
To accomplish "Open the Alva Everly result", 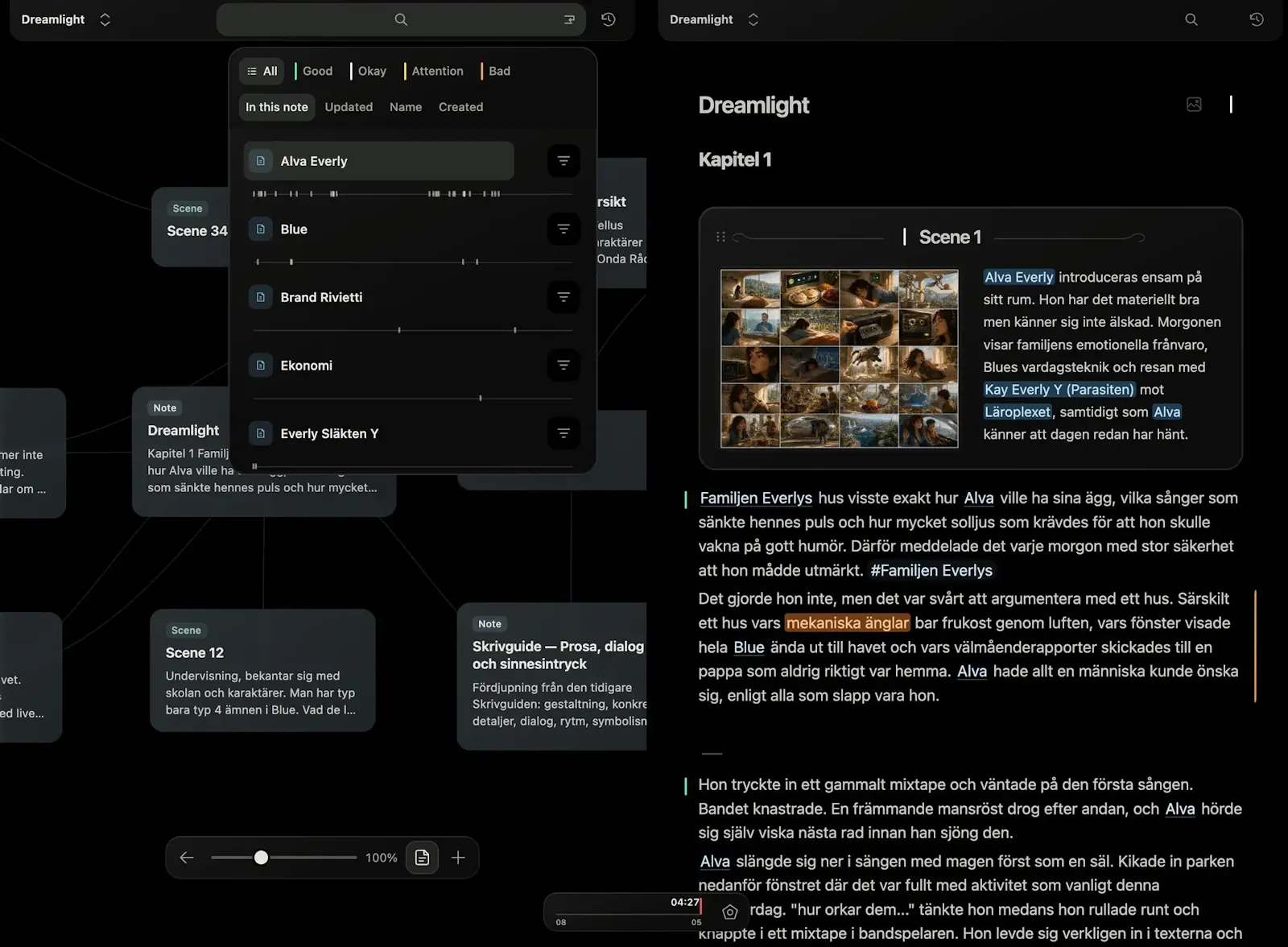I will 379,161.
